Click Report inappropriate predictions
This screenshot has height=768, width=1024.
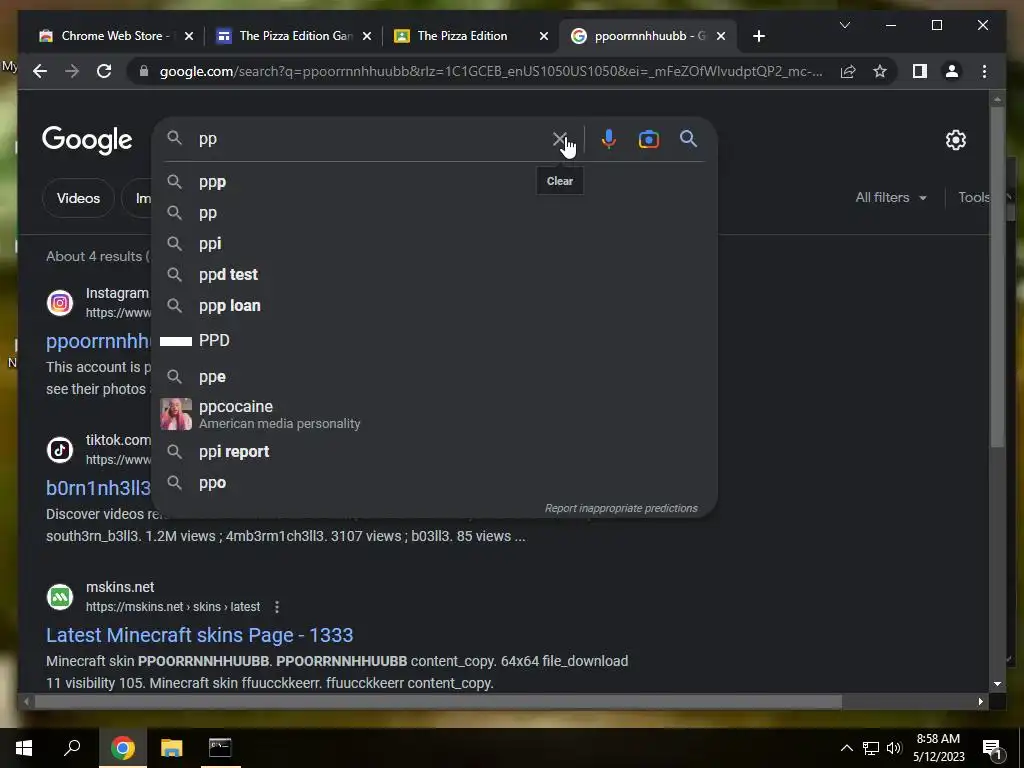[x=621, y=508]
